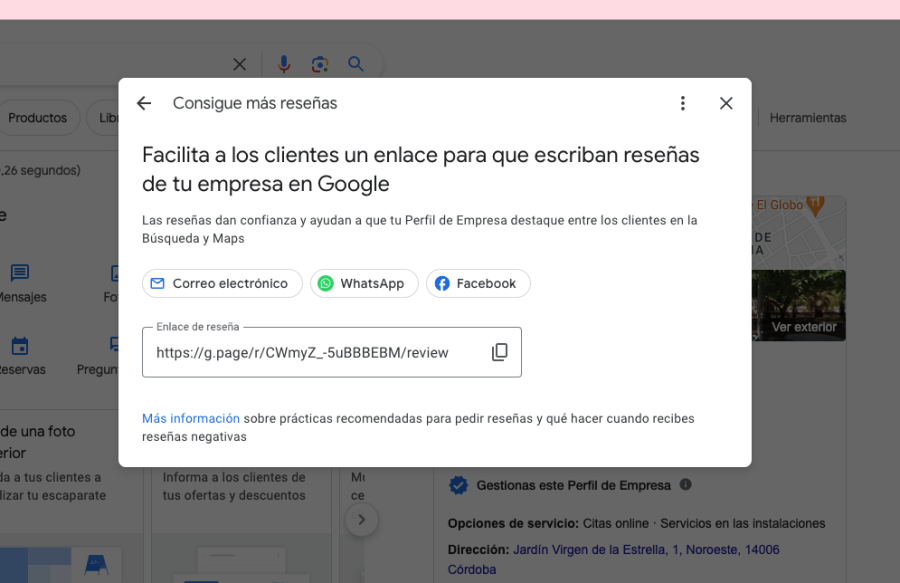The height and width of the screenshot is (583, 900).
Task: Open the Herramientas tab
Action: click(807, 117)
